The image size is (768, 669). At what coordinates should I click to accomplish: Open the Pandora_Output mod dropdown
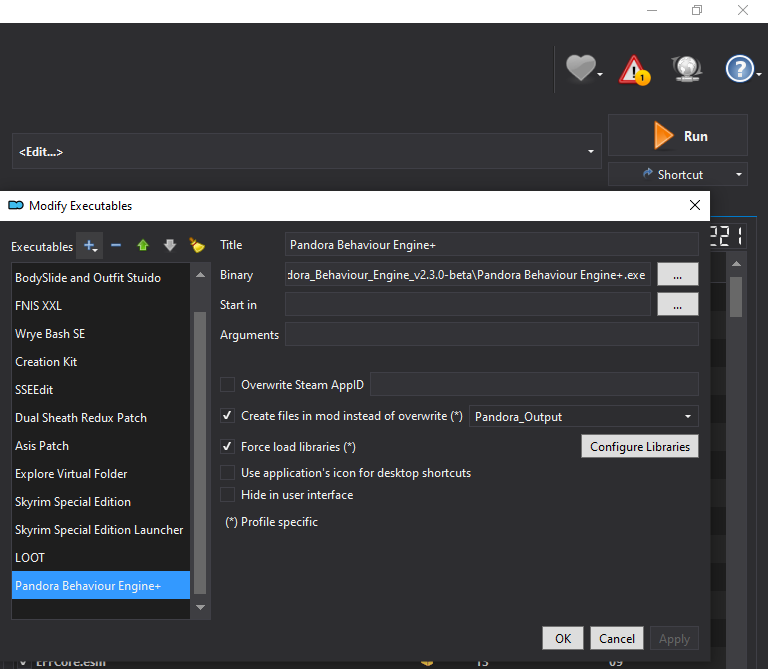tap(583, 416)
